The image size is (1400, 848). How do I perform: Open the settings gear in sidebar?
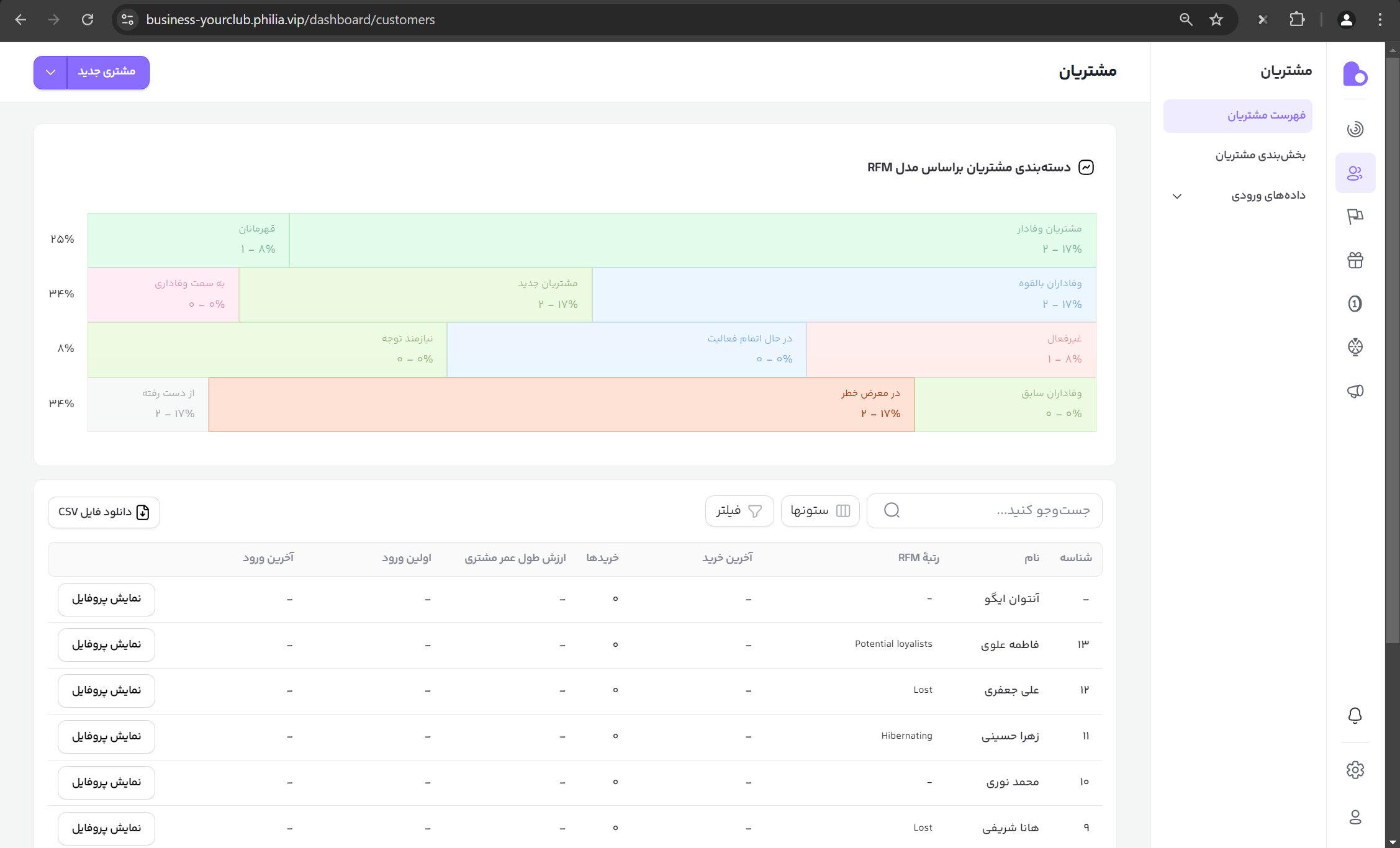point(1355,770)
